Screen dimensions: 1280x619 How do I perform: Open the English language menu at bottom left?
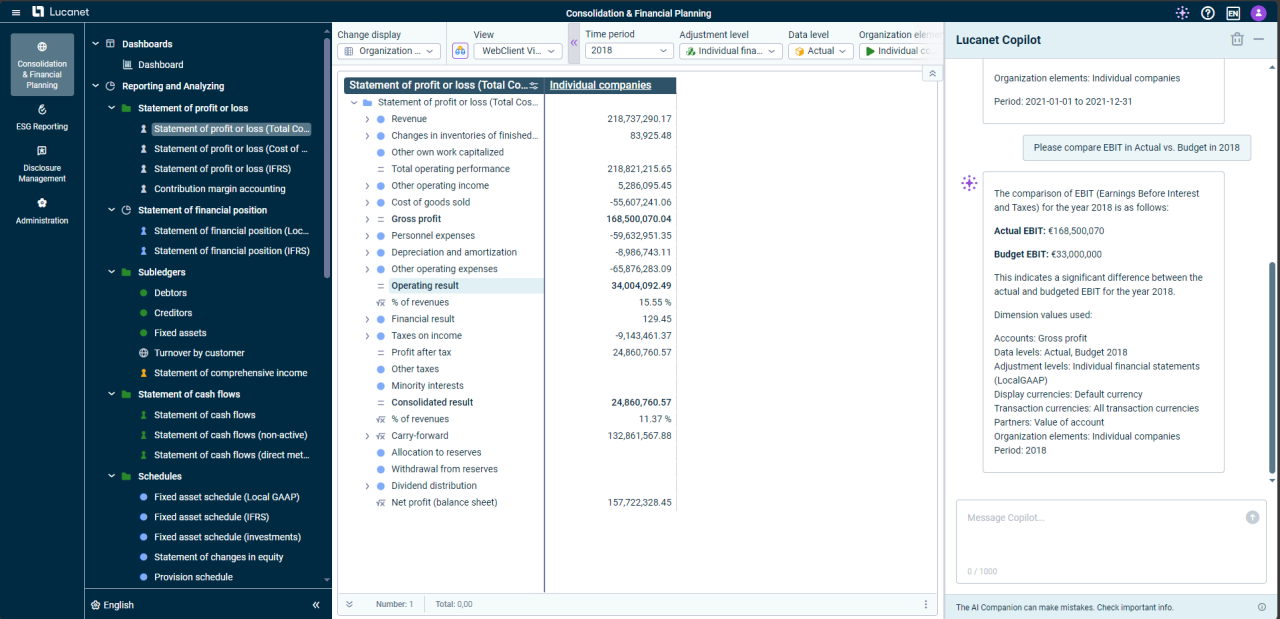110,604
